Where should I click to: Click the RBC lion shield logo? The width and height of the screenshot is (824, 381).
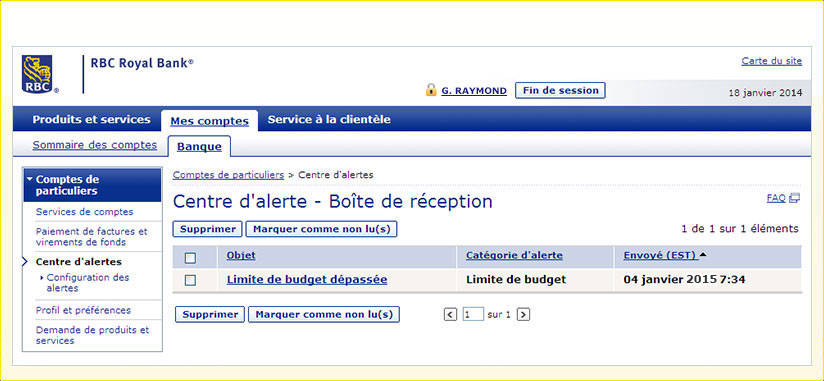(37, 74)
